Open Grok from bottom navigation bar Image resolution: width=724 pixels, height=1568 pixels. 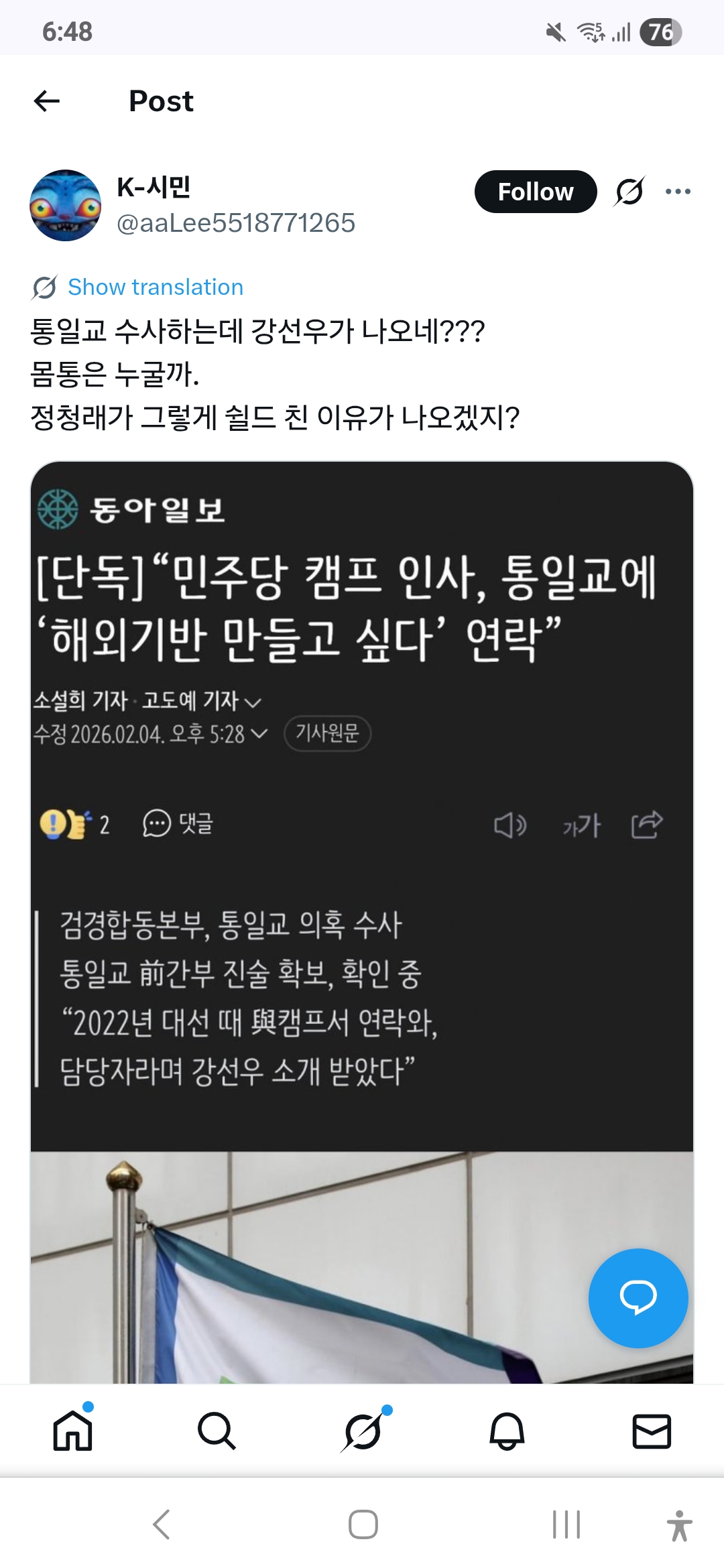tap(363, 1431)
